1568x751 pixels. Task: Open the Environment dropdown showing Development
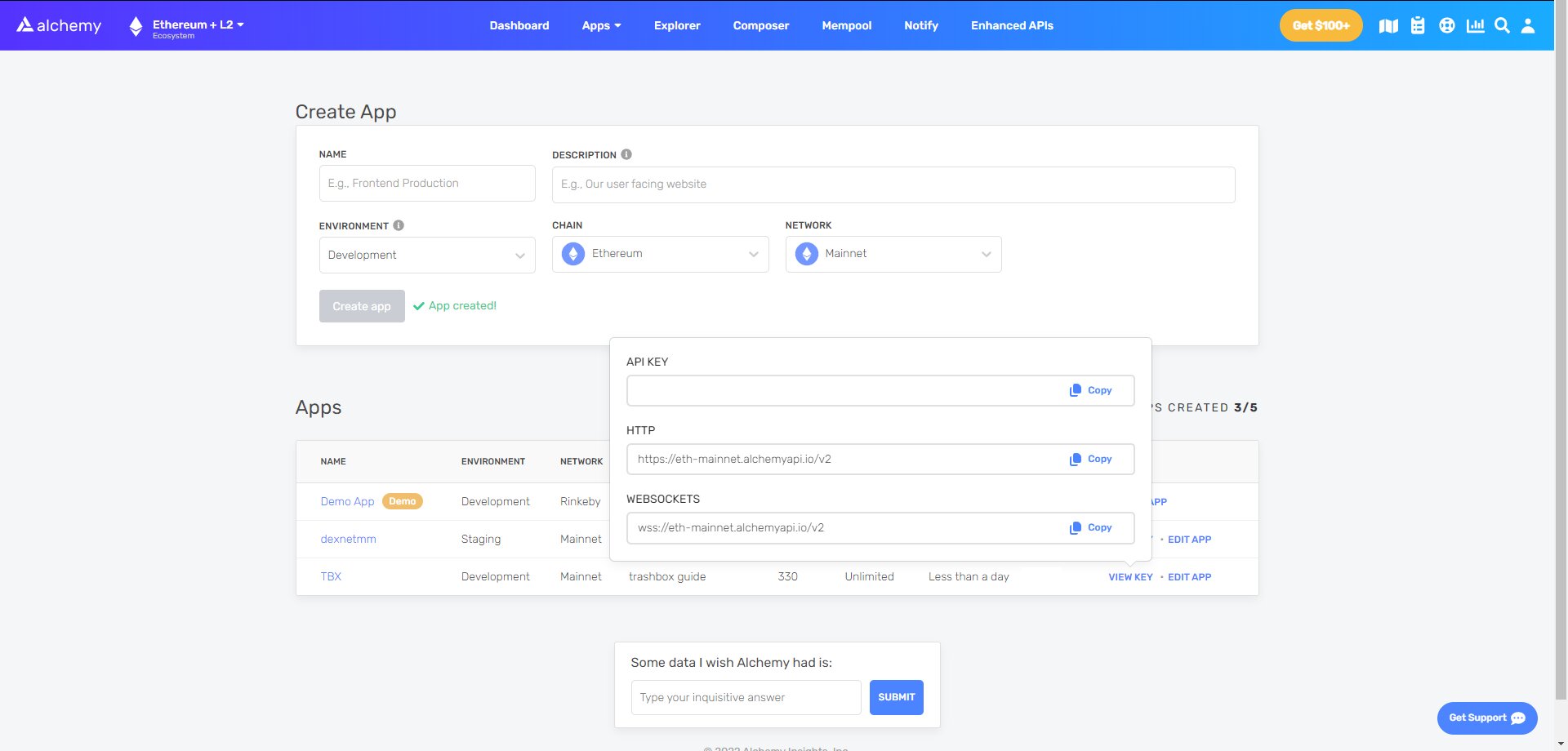pos(427,255)
